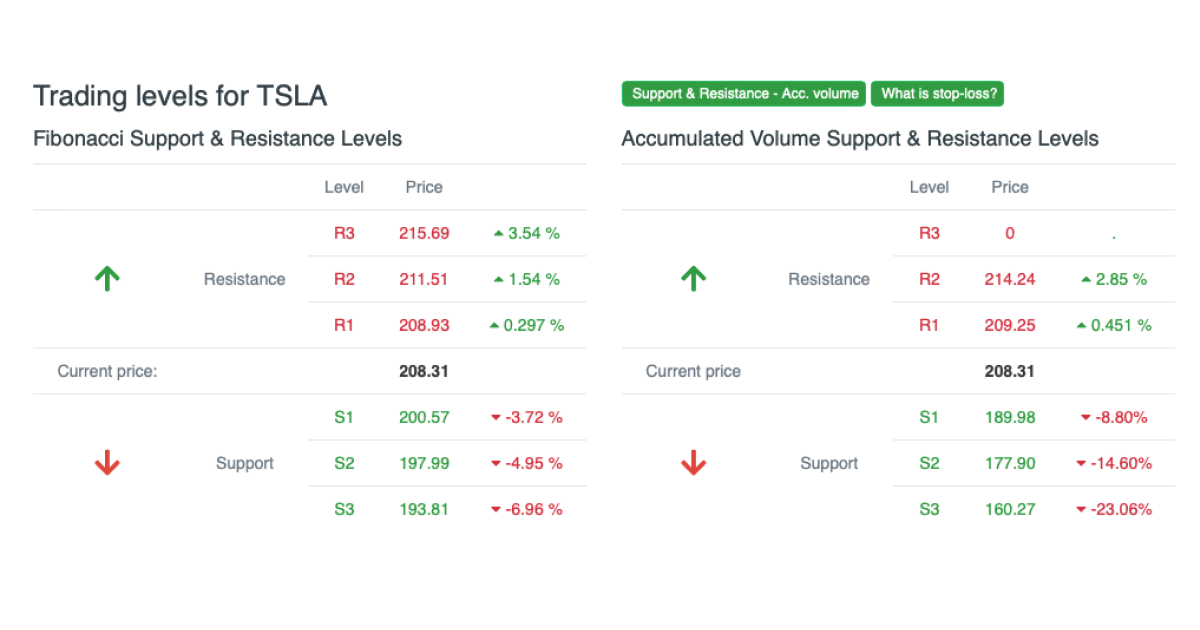Click Fibonacci R2 price 211.51

click(x=424, y=279)
